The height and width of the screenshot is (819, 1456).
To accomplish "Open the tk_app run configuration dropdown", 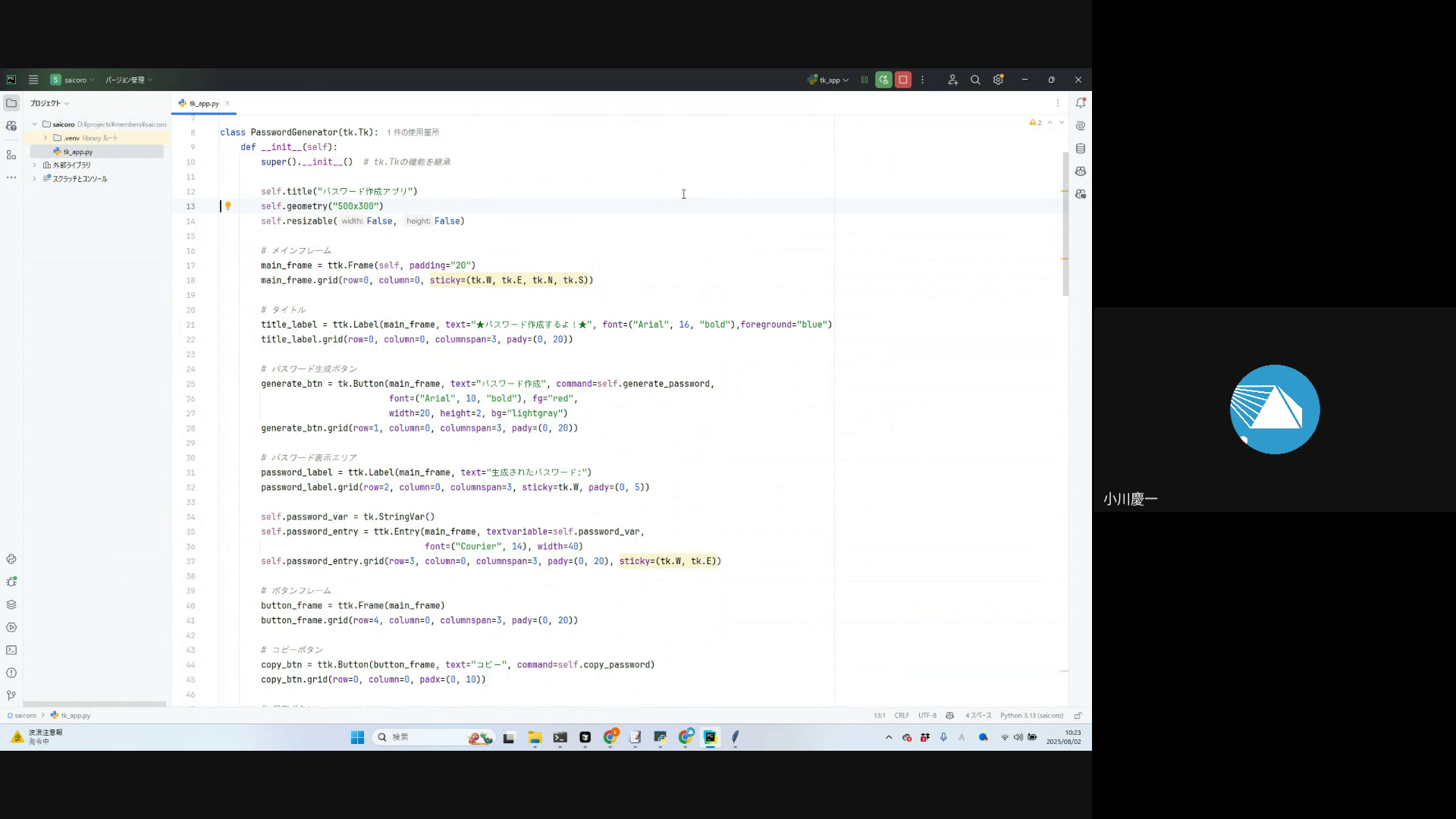I will pos(828,80).
